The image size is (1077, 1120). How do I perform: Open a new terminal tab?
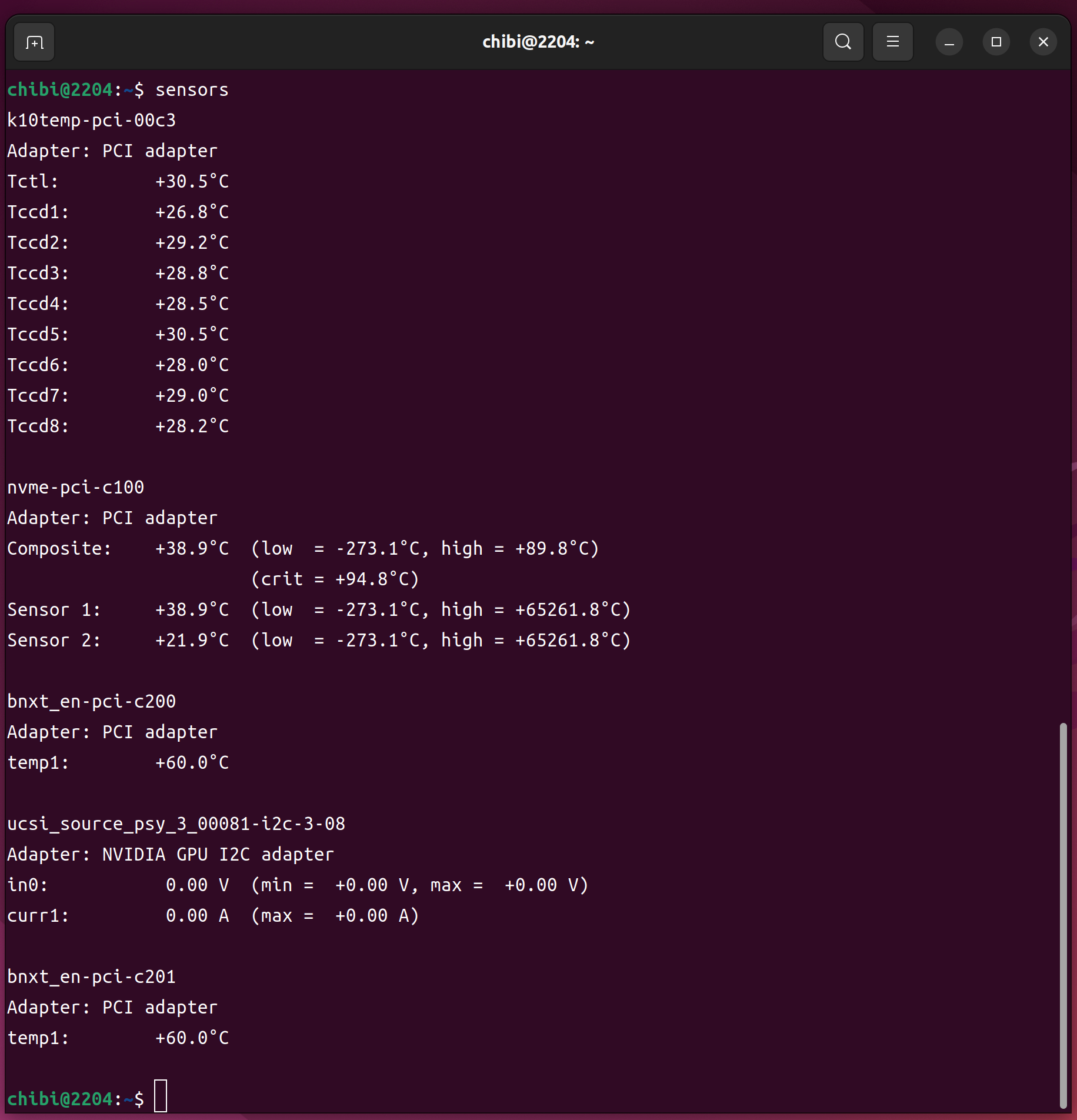[34, 42]
